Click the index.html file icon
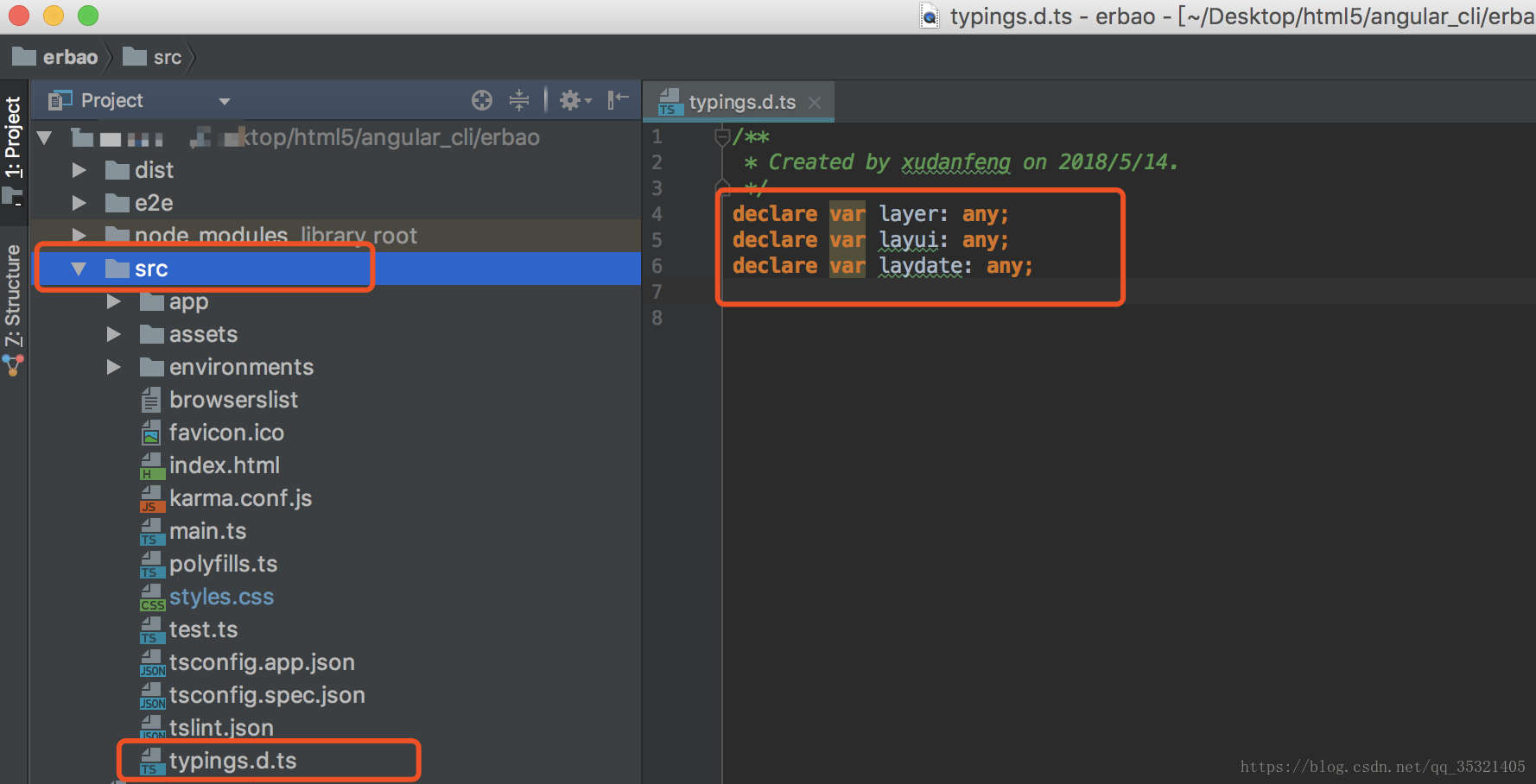 152,465
